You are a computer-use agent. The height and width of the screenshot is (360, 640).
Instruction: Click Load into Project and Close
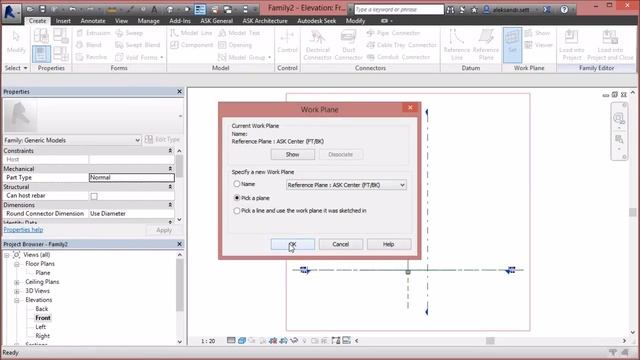point(610,46)
